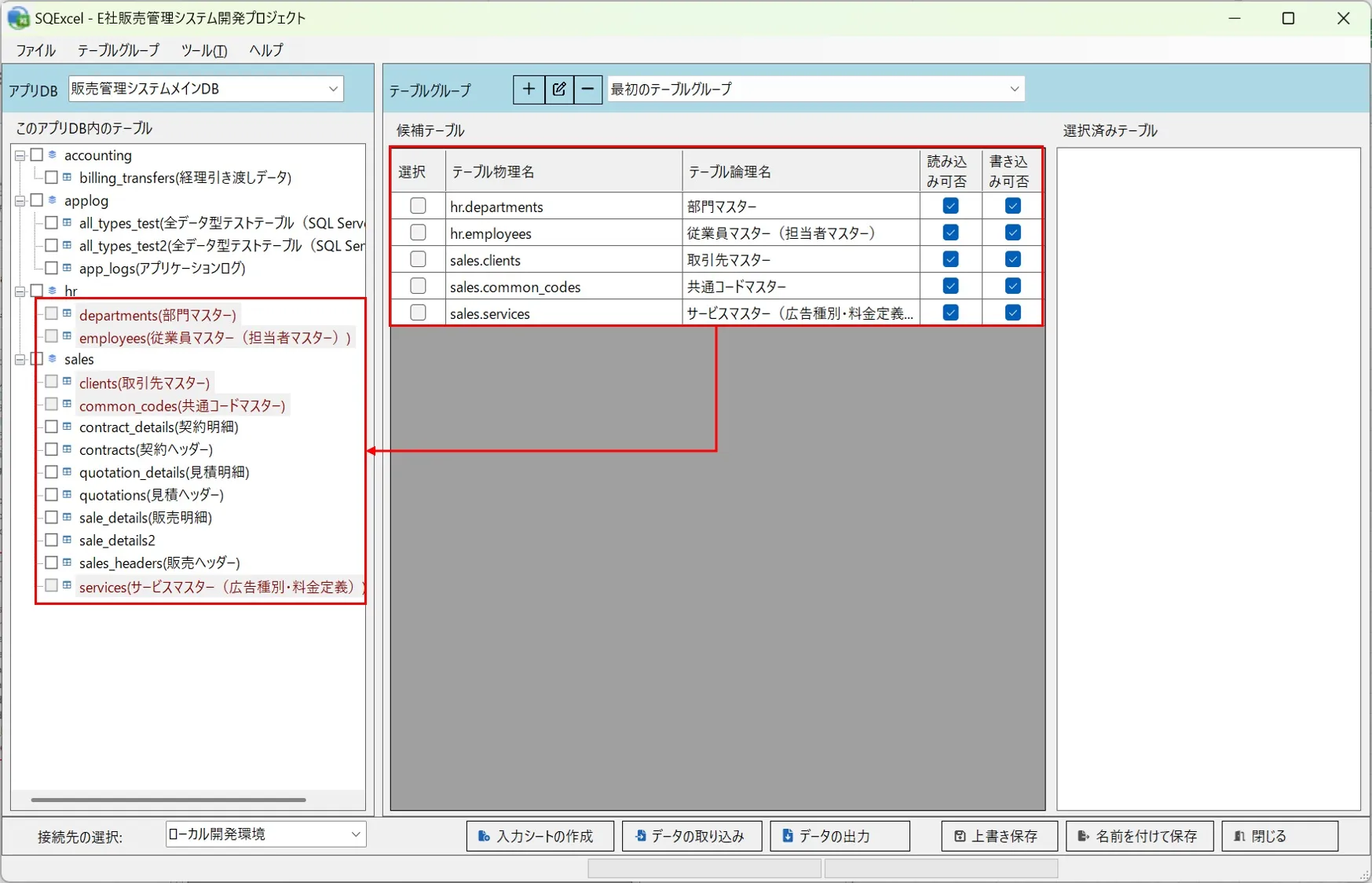The width and height of the screenshot is (1372, 883).
Task: Click the add table group plus icon
Action: [x=529, y=90]
